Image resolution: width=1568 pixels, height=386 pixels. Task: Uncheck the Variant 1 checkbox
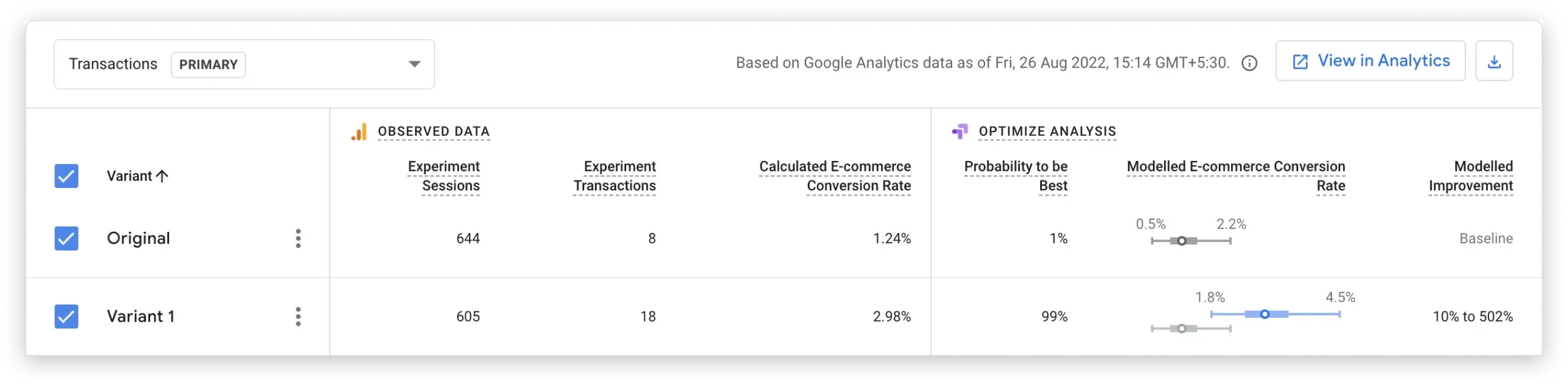66,317
